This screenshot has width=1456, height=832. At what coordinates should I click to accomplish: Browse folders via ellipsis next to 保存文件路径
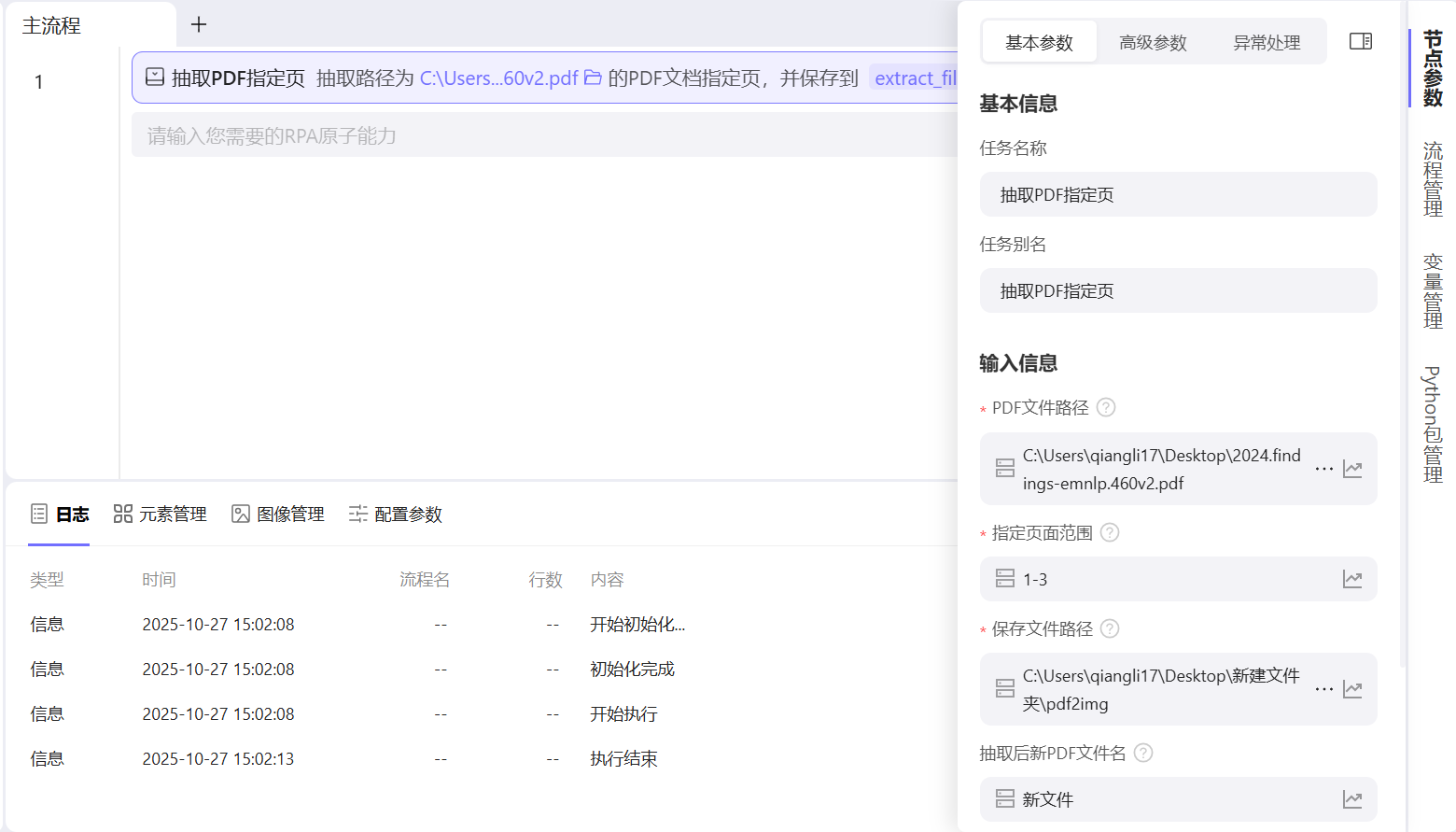tap(1323, 689)
